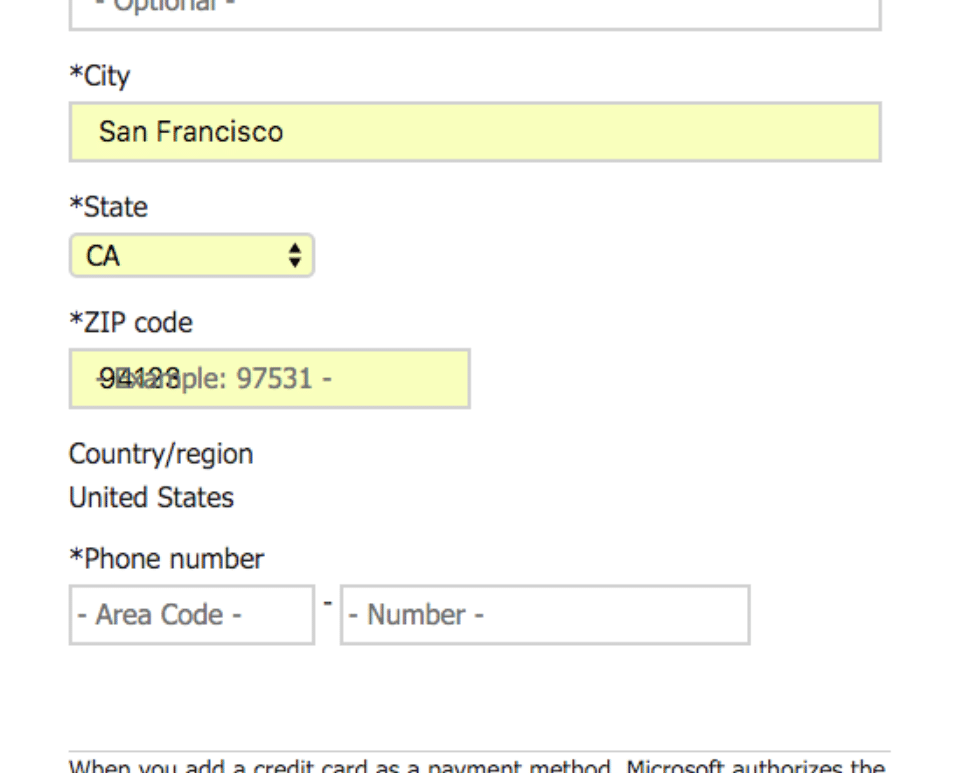Viewport: 957px width, 773px height.
Task: Click the Phone number label
Action: [164, 558]
